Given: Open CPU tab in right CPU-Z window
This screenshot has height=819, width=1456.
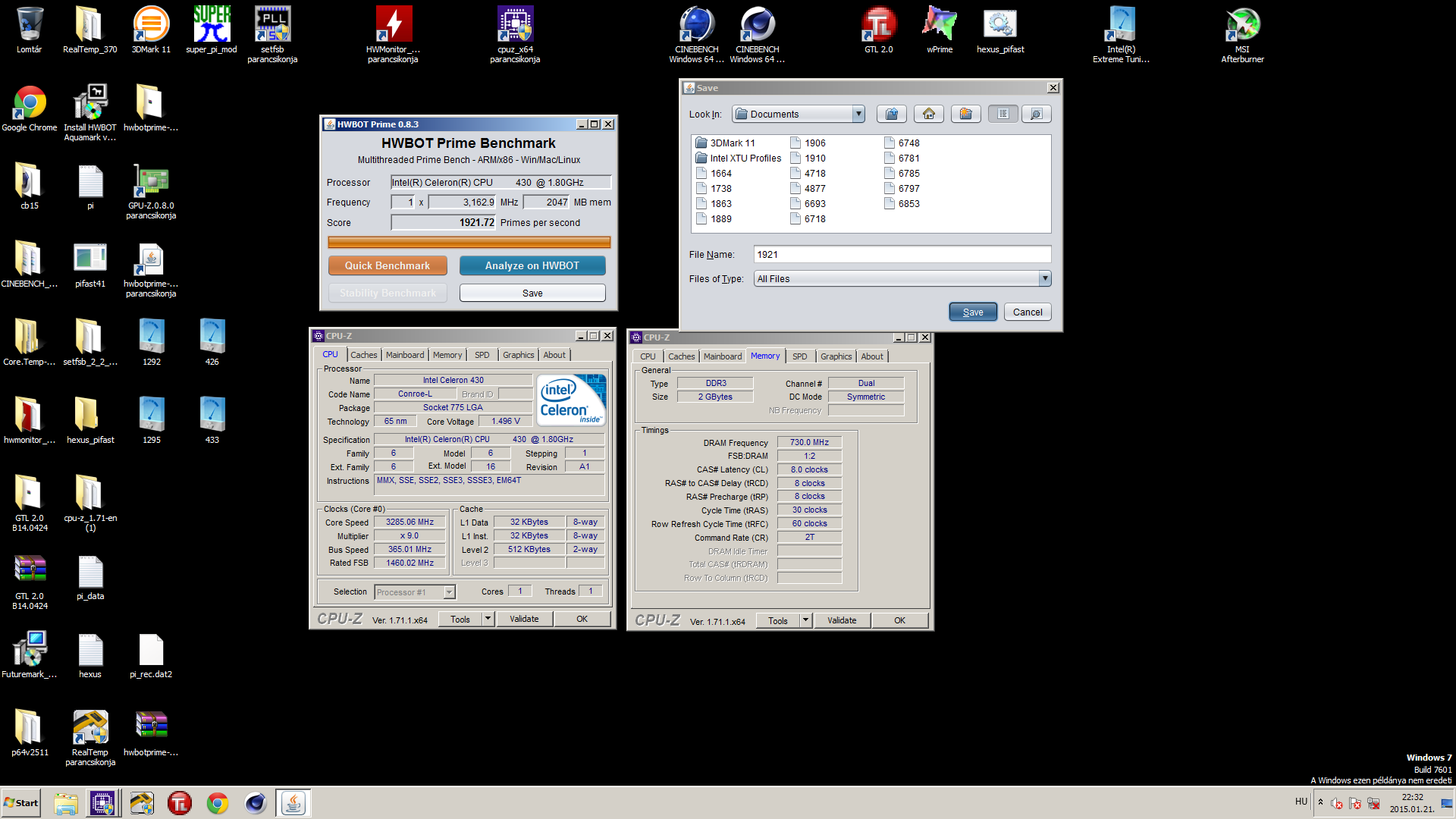Looking at the screenshot, I should (648, 356).
